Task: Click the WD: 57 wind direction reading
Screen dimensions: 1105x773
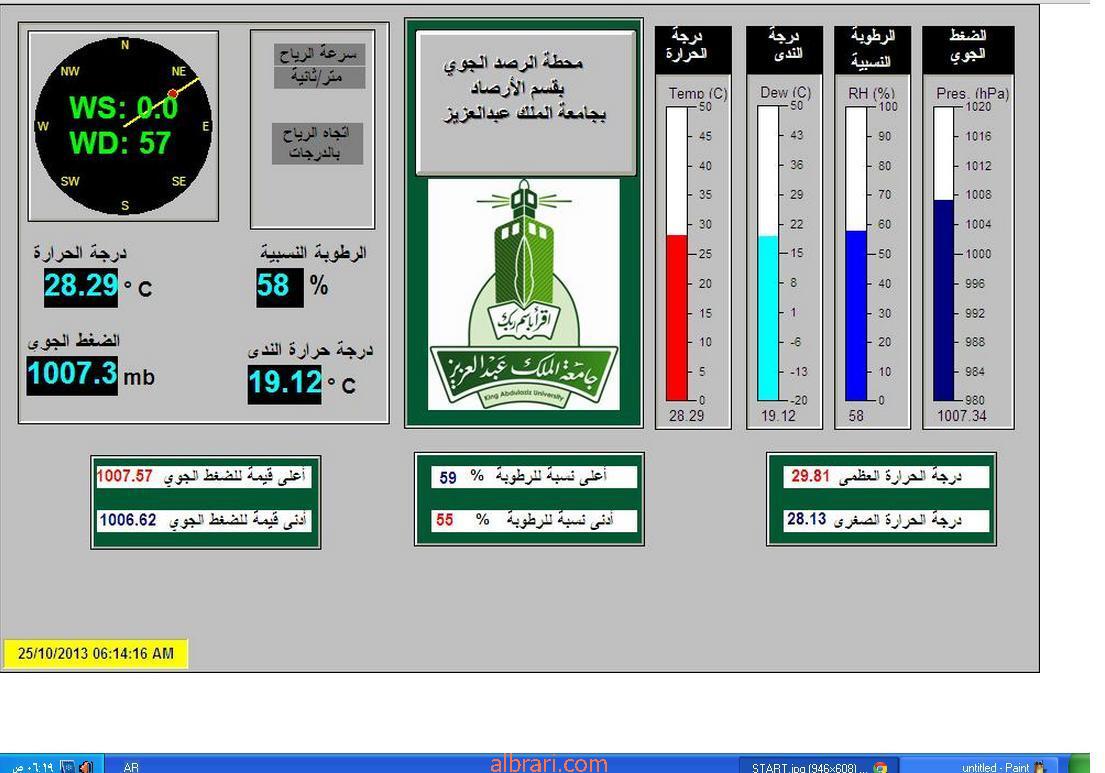Action: 120,143
